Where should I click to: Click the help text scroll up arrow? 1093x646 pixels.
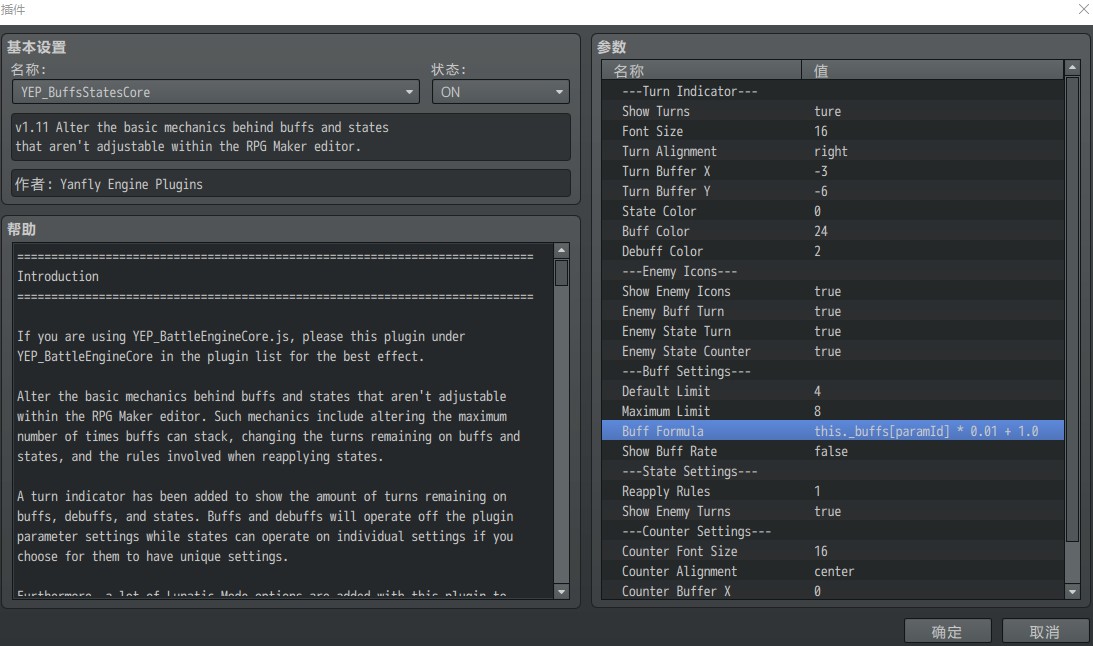point(562,250)
